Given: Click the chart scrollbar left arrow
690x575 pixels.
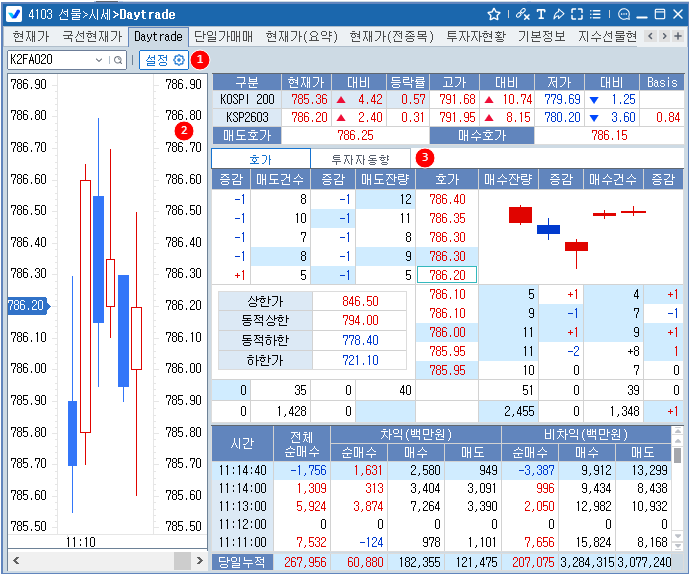Looking at the screenshot, I should [15, 559].
